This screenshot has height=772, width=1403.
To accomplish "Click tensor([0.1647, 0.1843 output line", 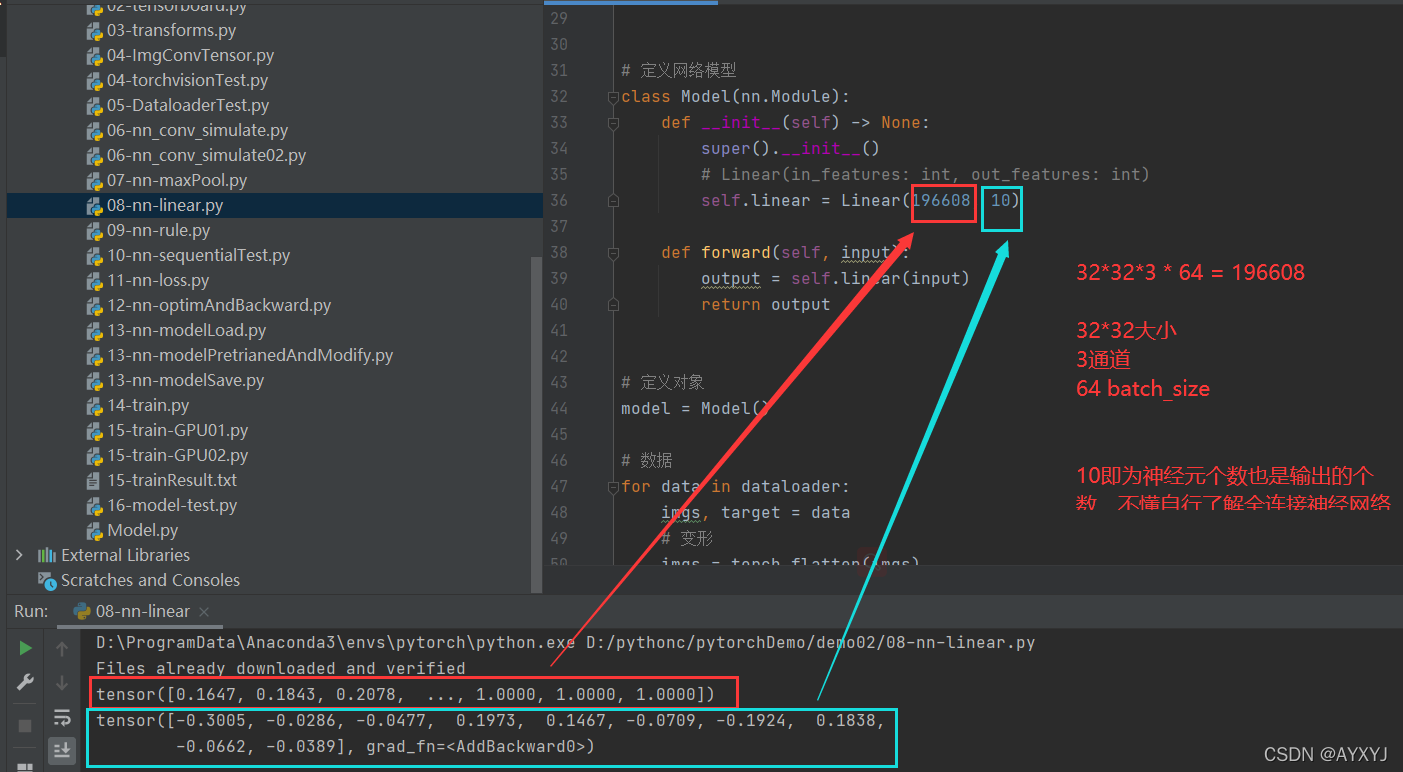I will (x=406, y=694).
